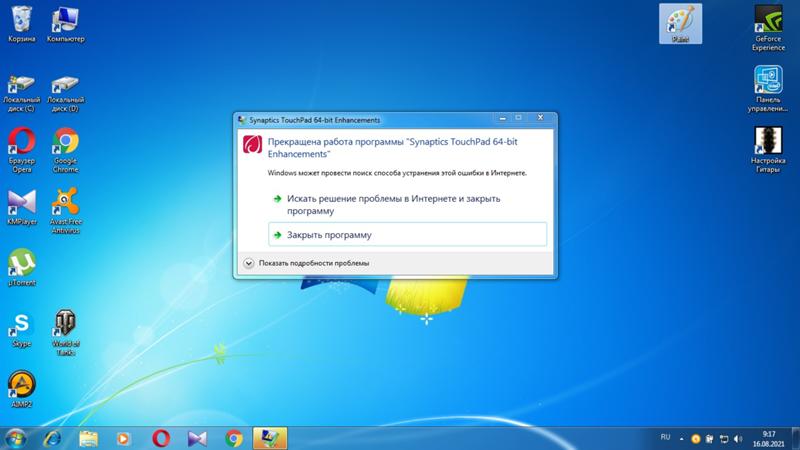Close the Synaptics TouchPad error dialog
Image resolution: width=800 pixels, height=450 pixels.
(540, 118)
